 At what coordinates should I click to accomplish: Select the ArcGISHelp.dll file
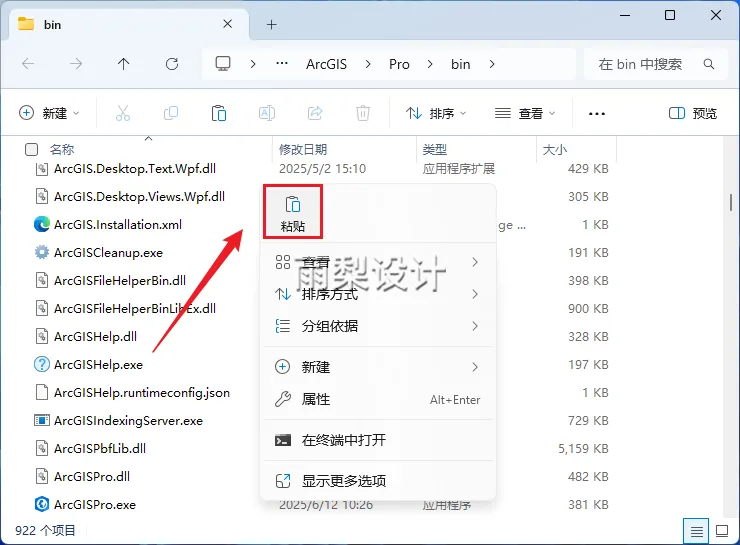pos(95,336)
